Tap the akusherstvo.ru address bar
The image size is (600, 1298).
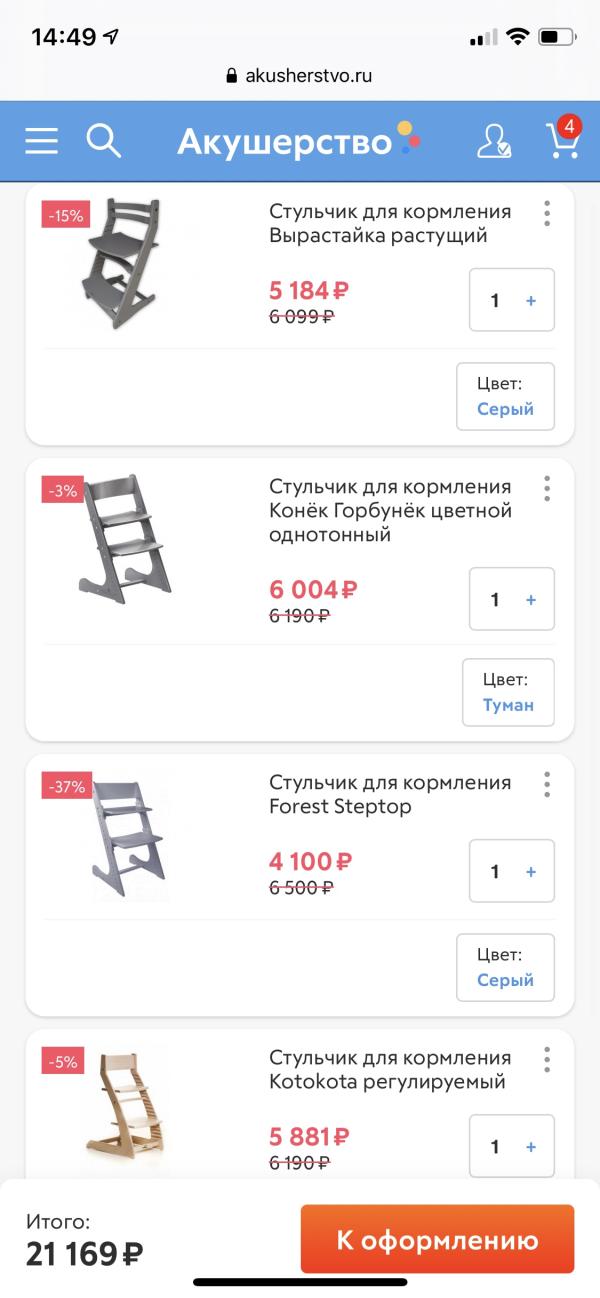point(300,74)
